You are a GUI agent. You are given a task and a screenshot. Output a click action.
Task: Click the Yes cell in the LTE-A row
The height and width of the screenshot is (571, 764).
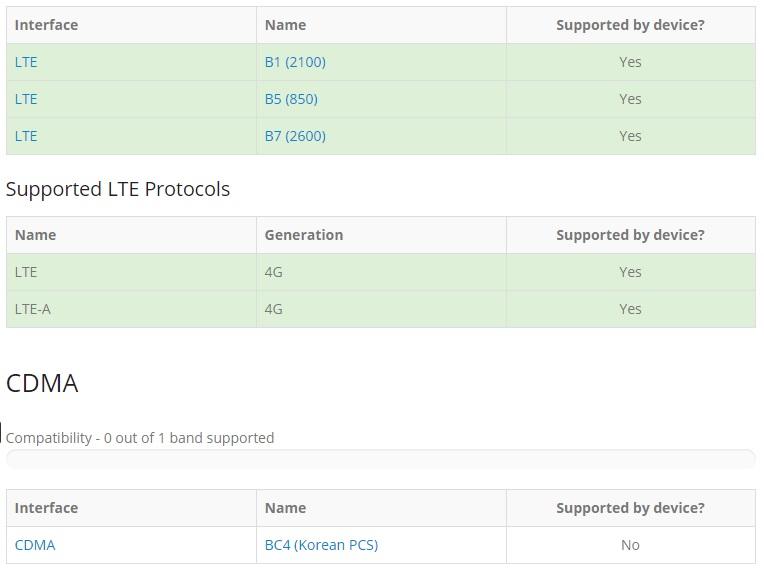630,309
